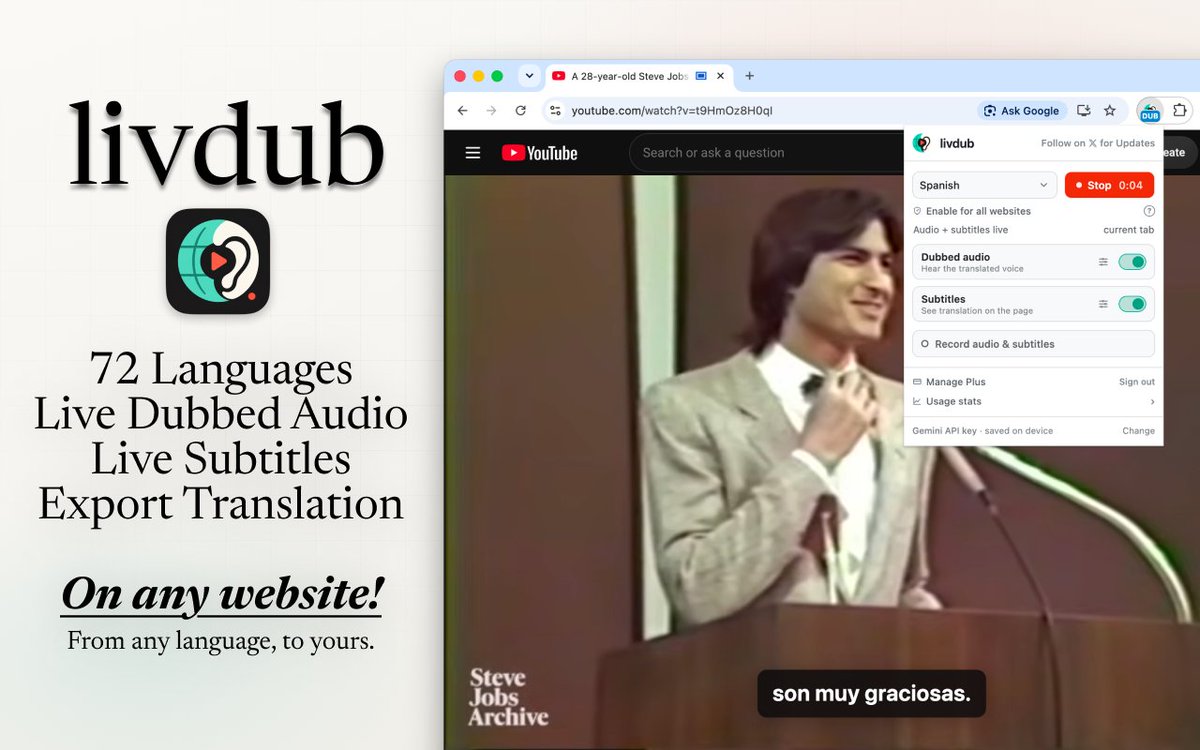Open the Spanish language dropdown
Viewport: 1200px width, 750px height.
[x=984, y=185]
